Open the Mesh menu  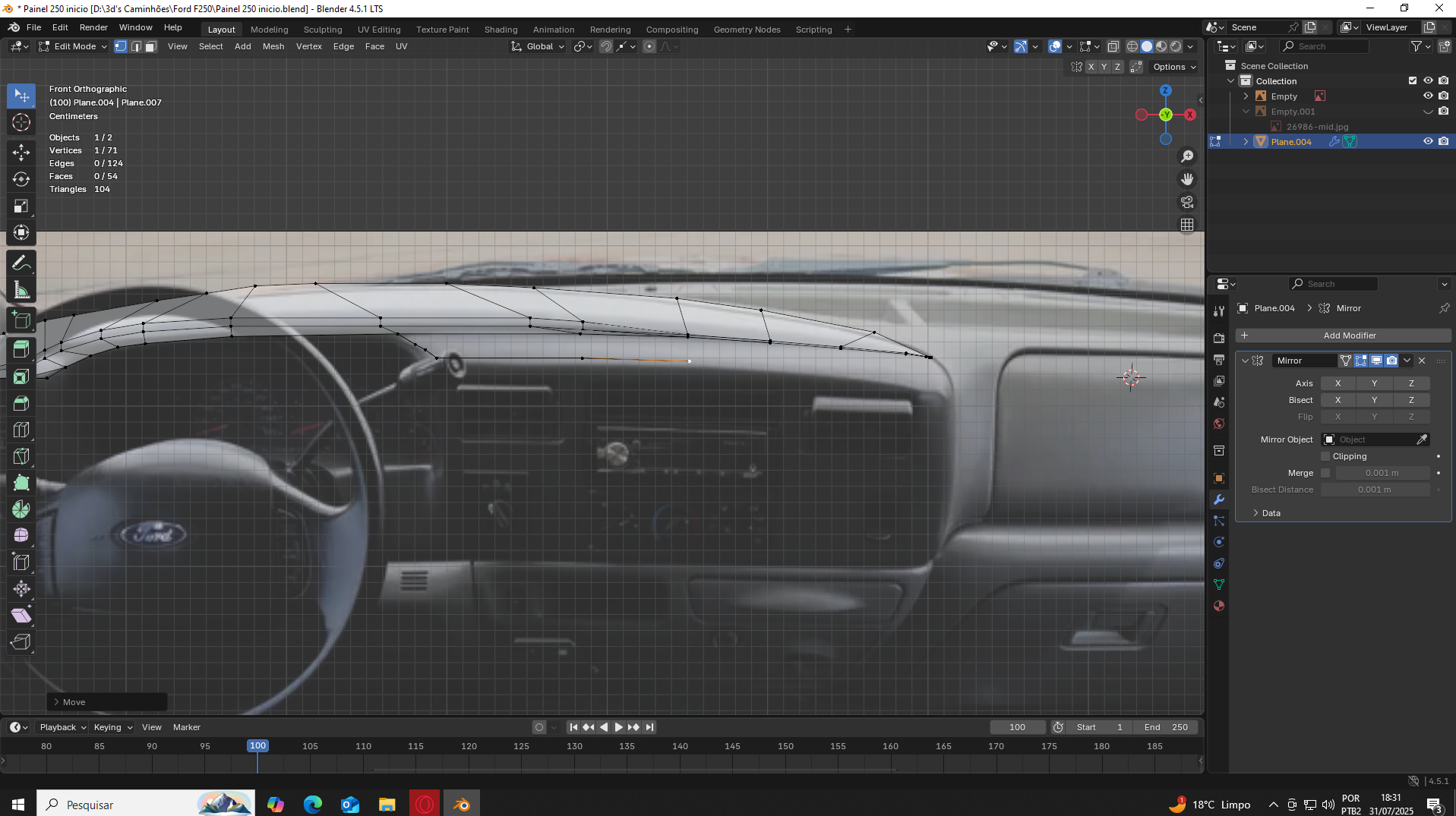(273, 46)
